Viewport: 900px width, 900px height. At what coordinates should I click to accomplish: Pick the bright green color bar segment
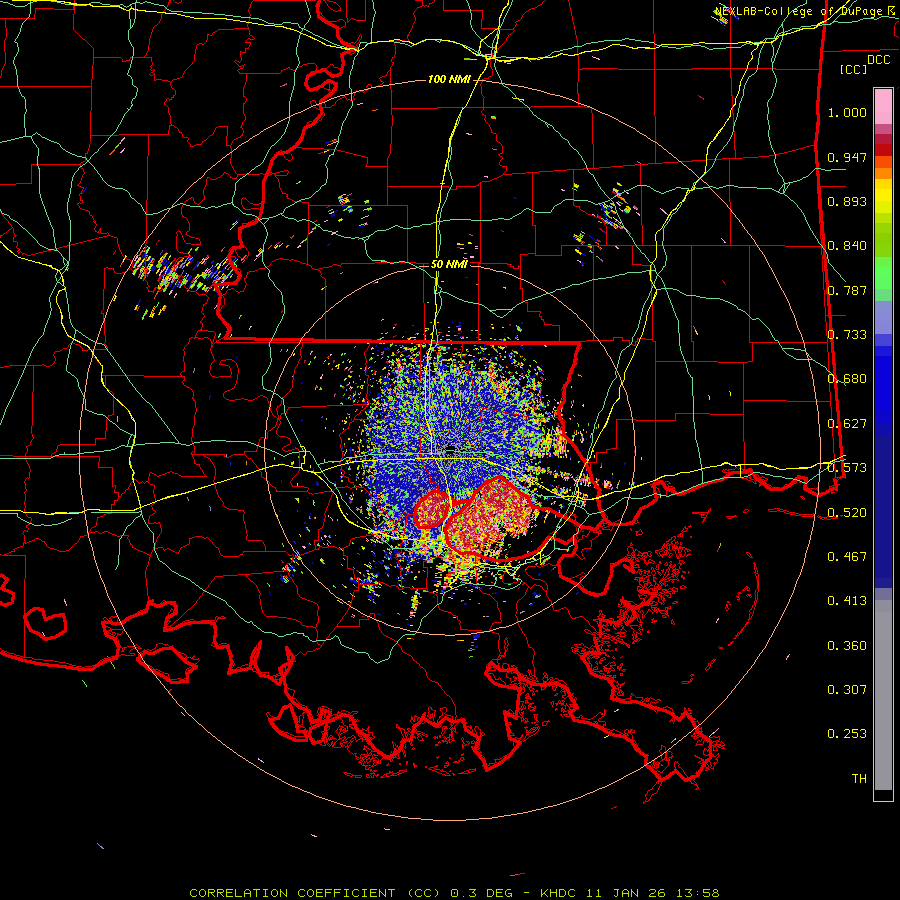883,273
